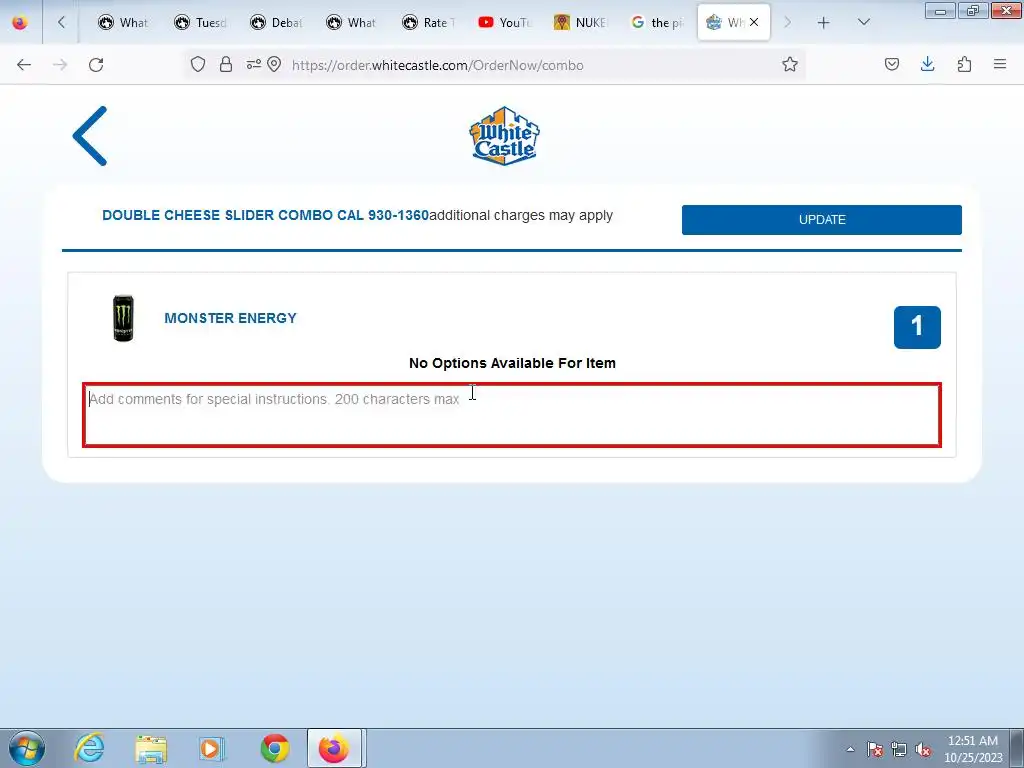Open the Firefox hamburger menu
1024x768 pixels.
pyautogui.click(x=1000, y=65)
